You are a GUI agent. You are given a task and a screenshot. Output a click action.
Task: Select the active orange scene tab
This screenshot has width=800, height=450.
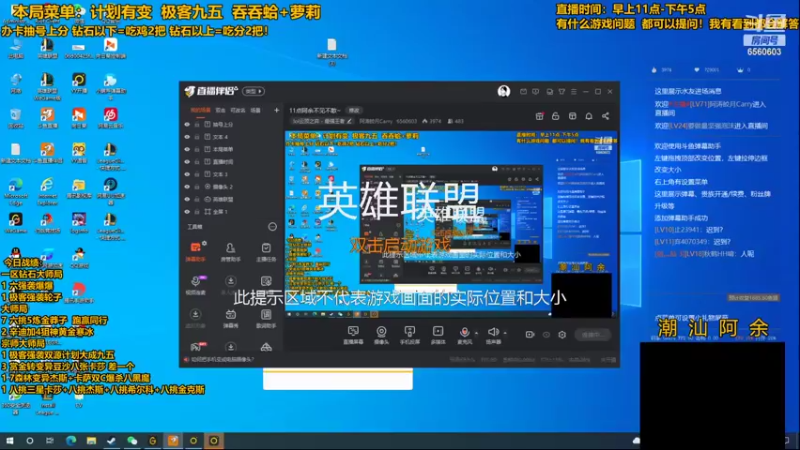click(200, 110)
